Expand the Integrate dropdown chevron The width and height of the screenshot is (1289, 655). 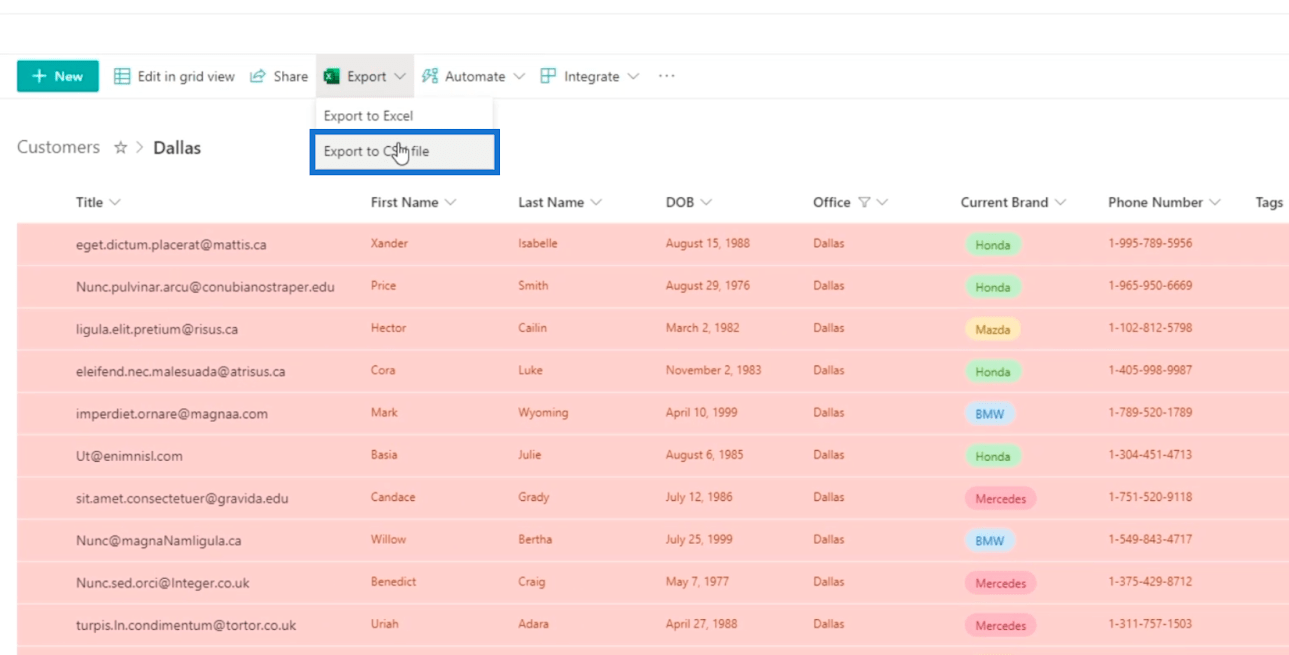[633, 77]
